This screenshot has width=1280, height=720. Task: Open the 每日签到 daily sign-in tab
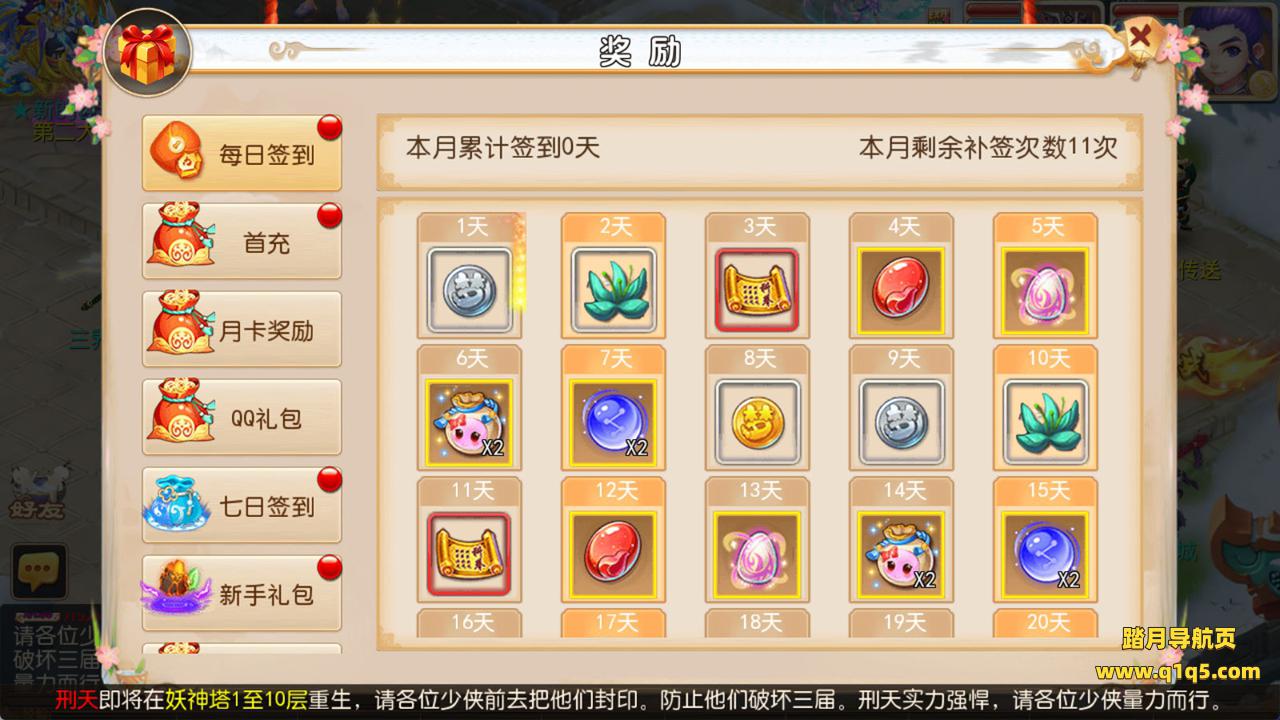tap(242, 154)
